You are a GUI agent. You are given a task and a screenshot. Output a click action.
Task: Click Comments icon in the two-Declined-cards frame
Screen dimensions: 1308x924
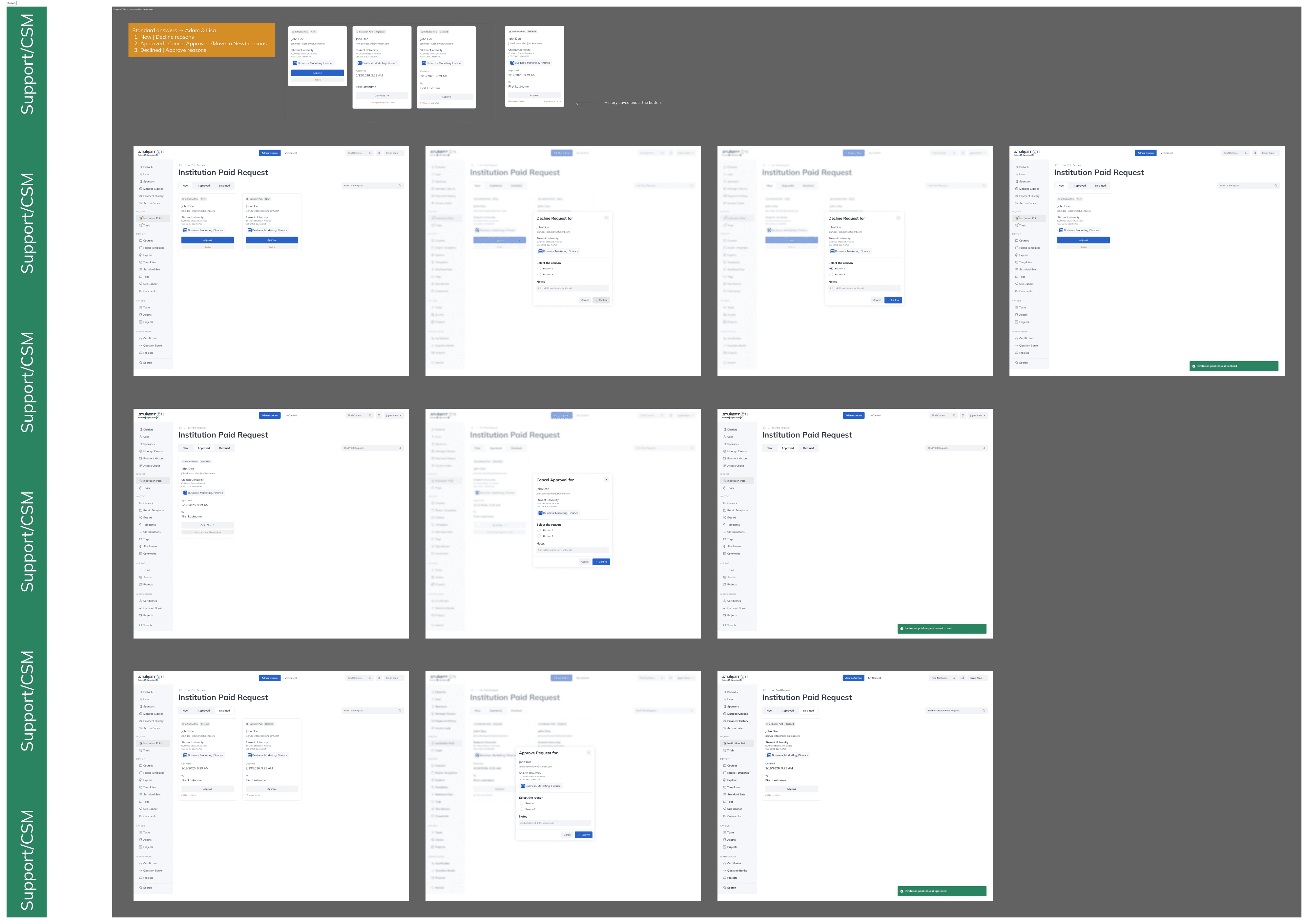[141, 816]
